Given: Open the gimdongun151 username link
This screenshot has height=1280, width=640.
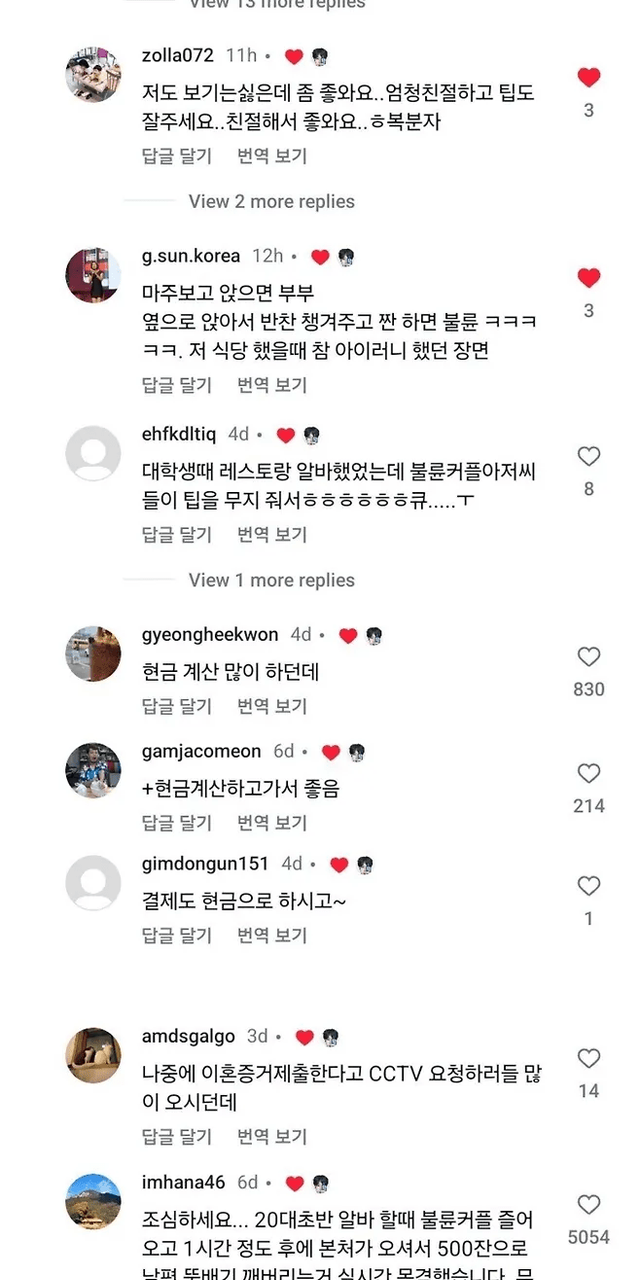Looking at the screenshot, I should coord(206,864).
